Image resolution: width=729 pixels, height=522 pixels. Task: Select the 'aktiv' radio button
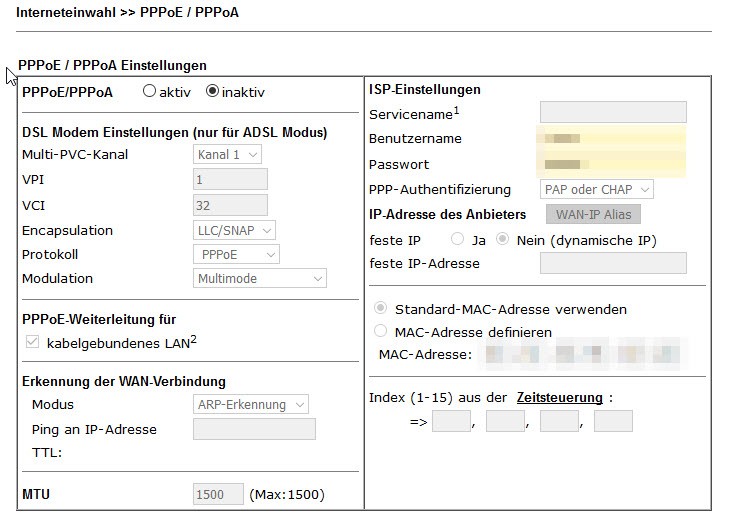(x=150, y=92)
